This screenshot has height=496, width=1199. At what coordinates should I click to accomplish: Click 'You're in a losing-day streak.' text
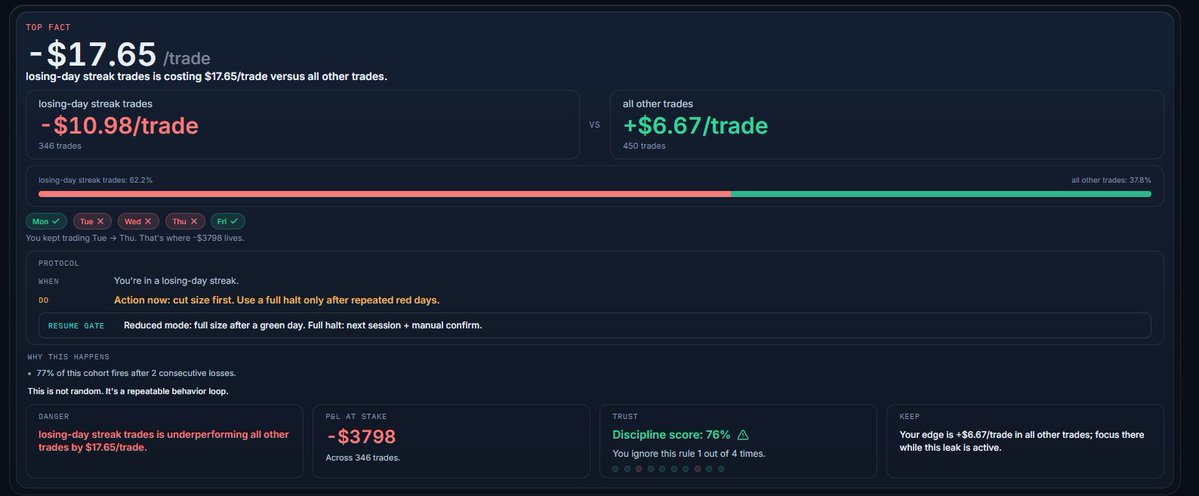[x=176, y=281]
